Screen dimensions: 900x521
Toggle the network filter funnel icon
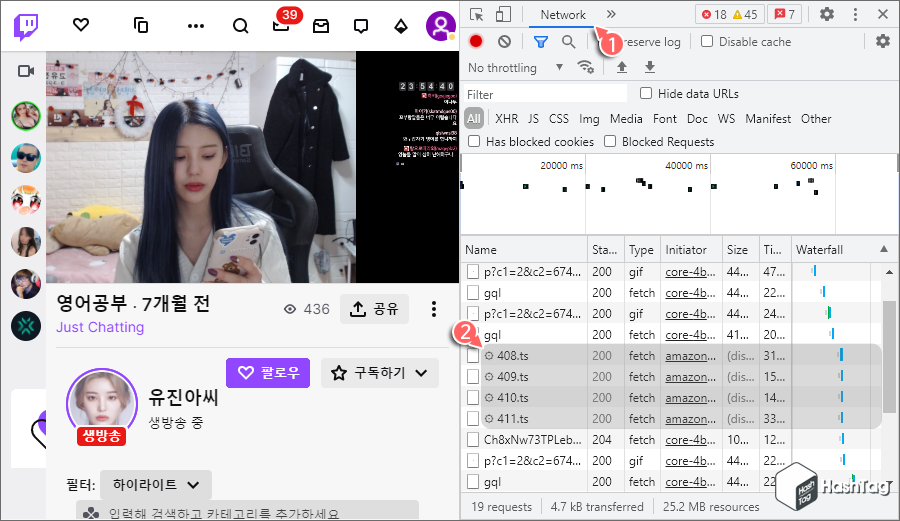click(x=541, y=41)
